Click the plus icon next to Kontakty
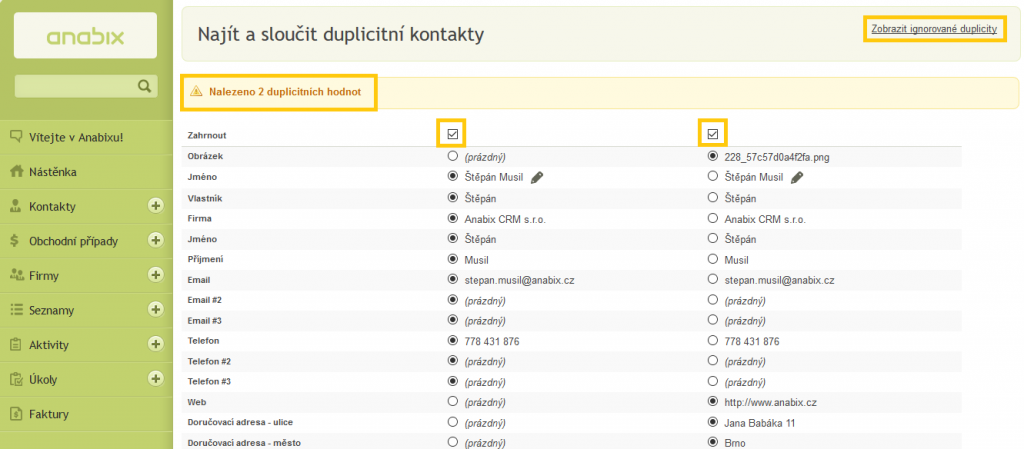 155,206
